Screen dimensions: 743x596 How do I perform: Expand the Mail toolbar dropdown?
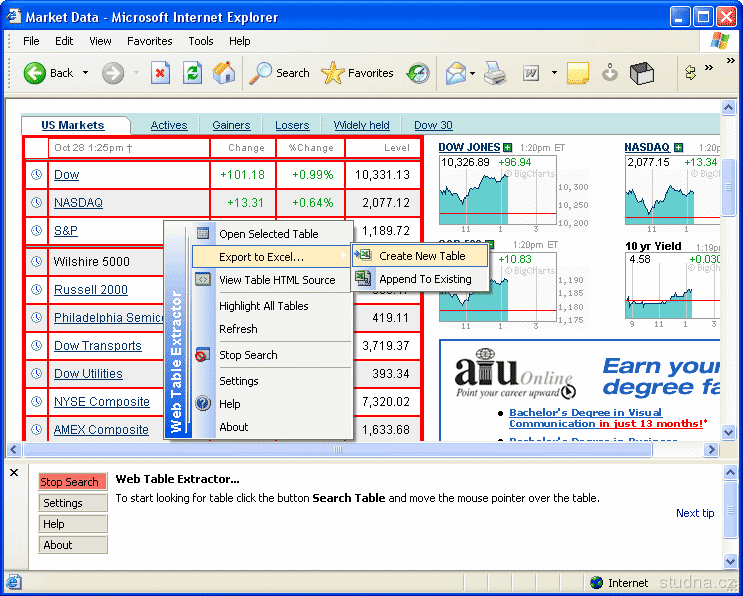coord(472,73)
